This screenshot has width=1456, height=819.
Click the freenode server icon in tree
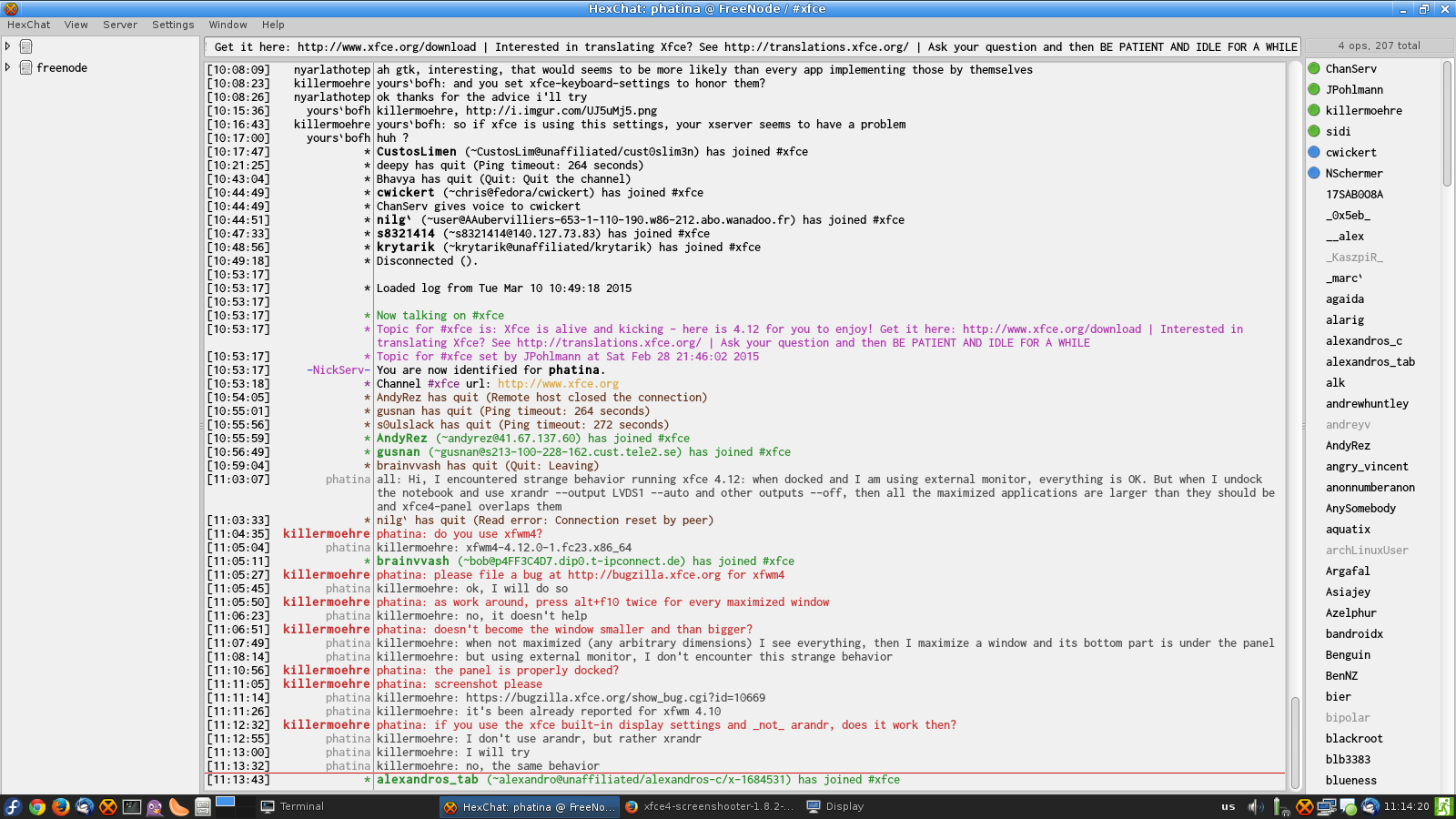(26, 68)
